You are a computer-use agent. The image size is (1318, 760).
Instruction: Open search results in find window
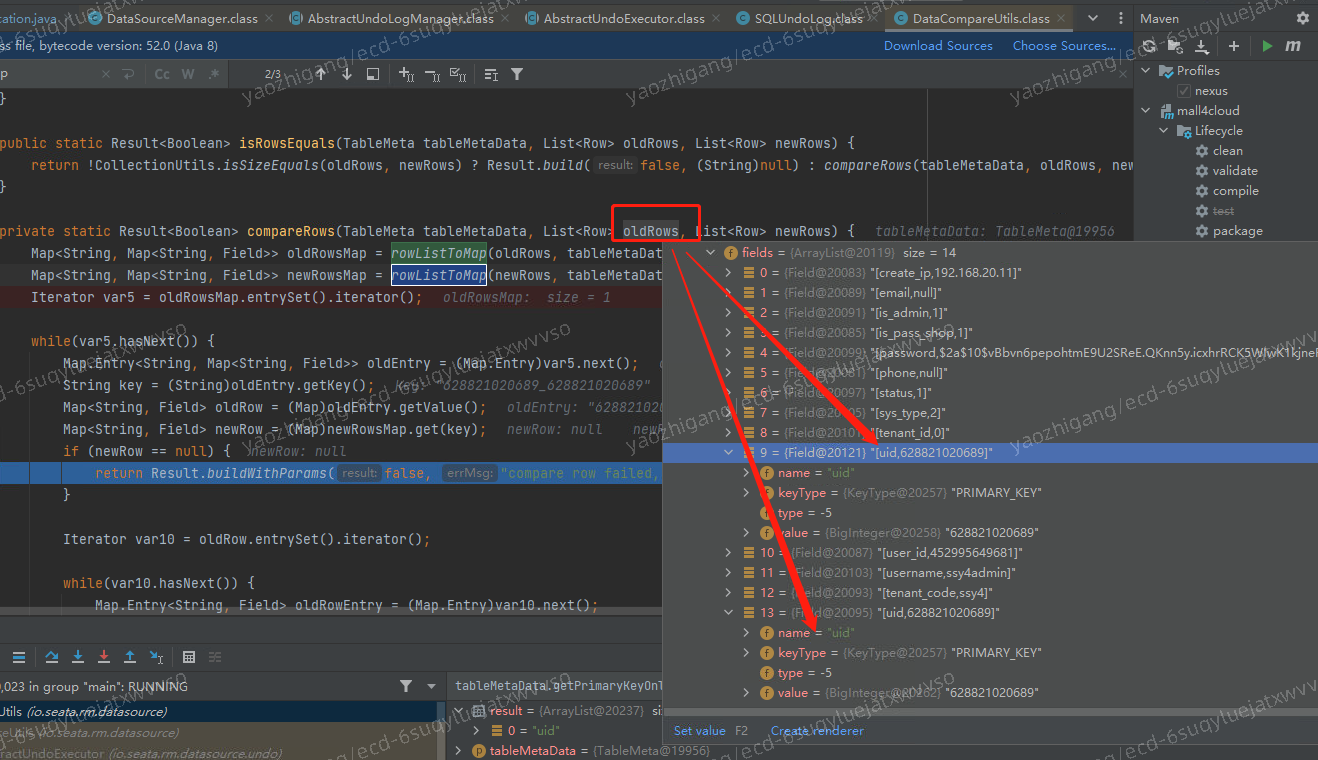point(373,74)
